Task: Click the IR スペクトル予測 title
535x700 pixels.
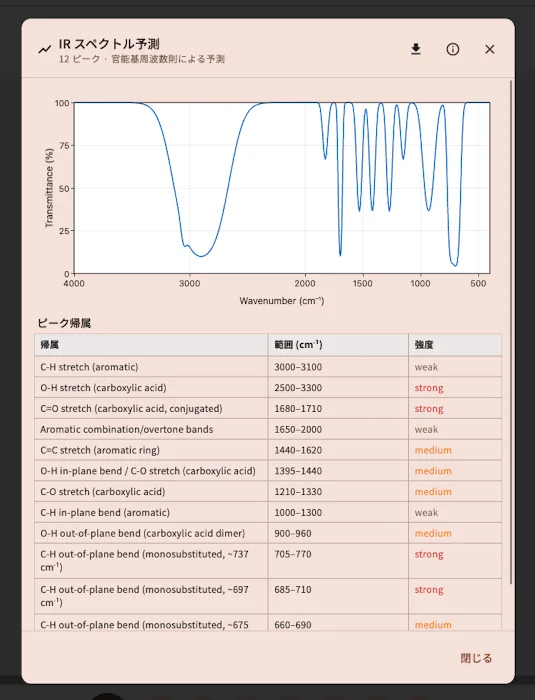Action: (109, 44)
